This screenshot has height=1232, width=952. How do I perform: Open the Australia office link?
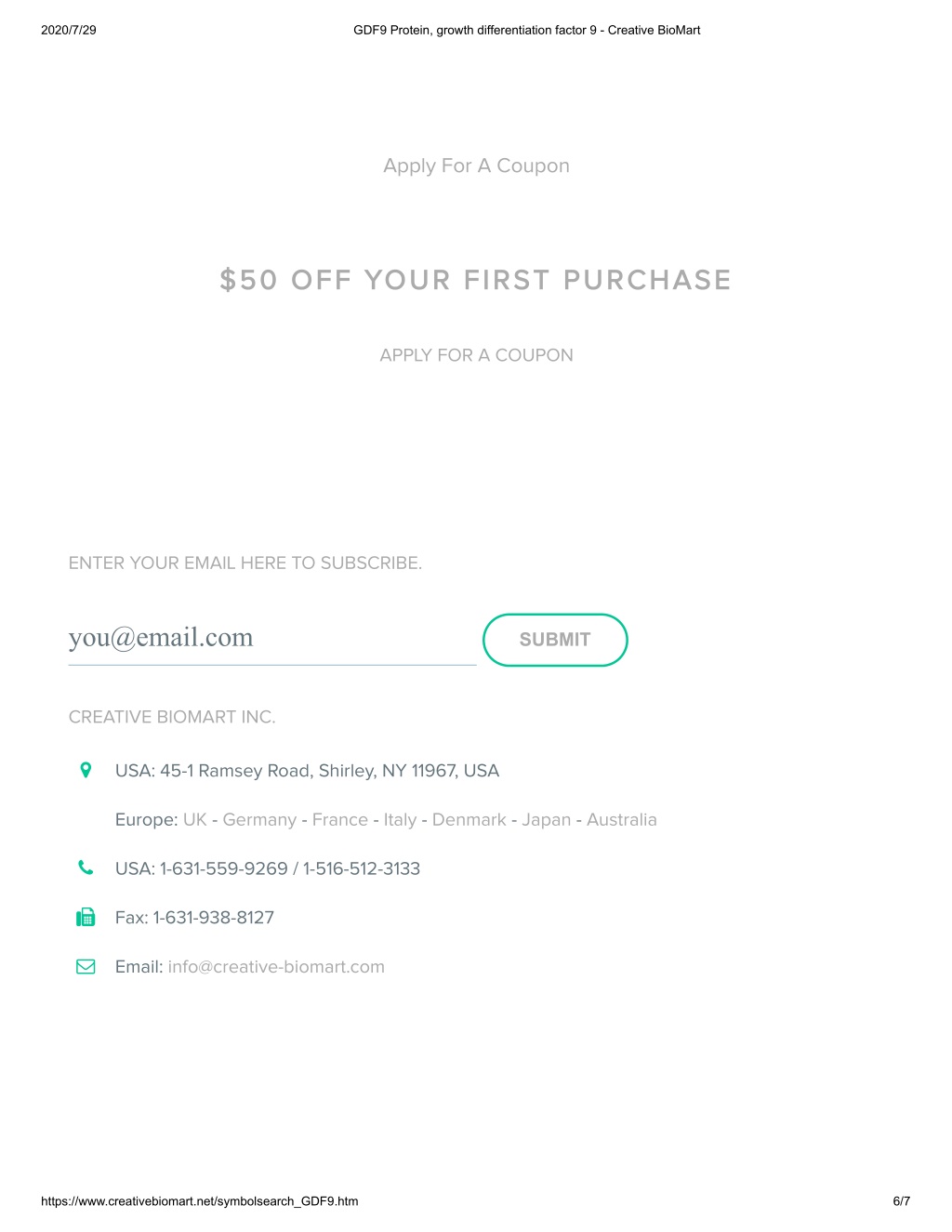tap(622, 819)
